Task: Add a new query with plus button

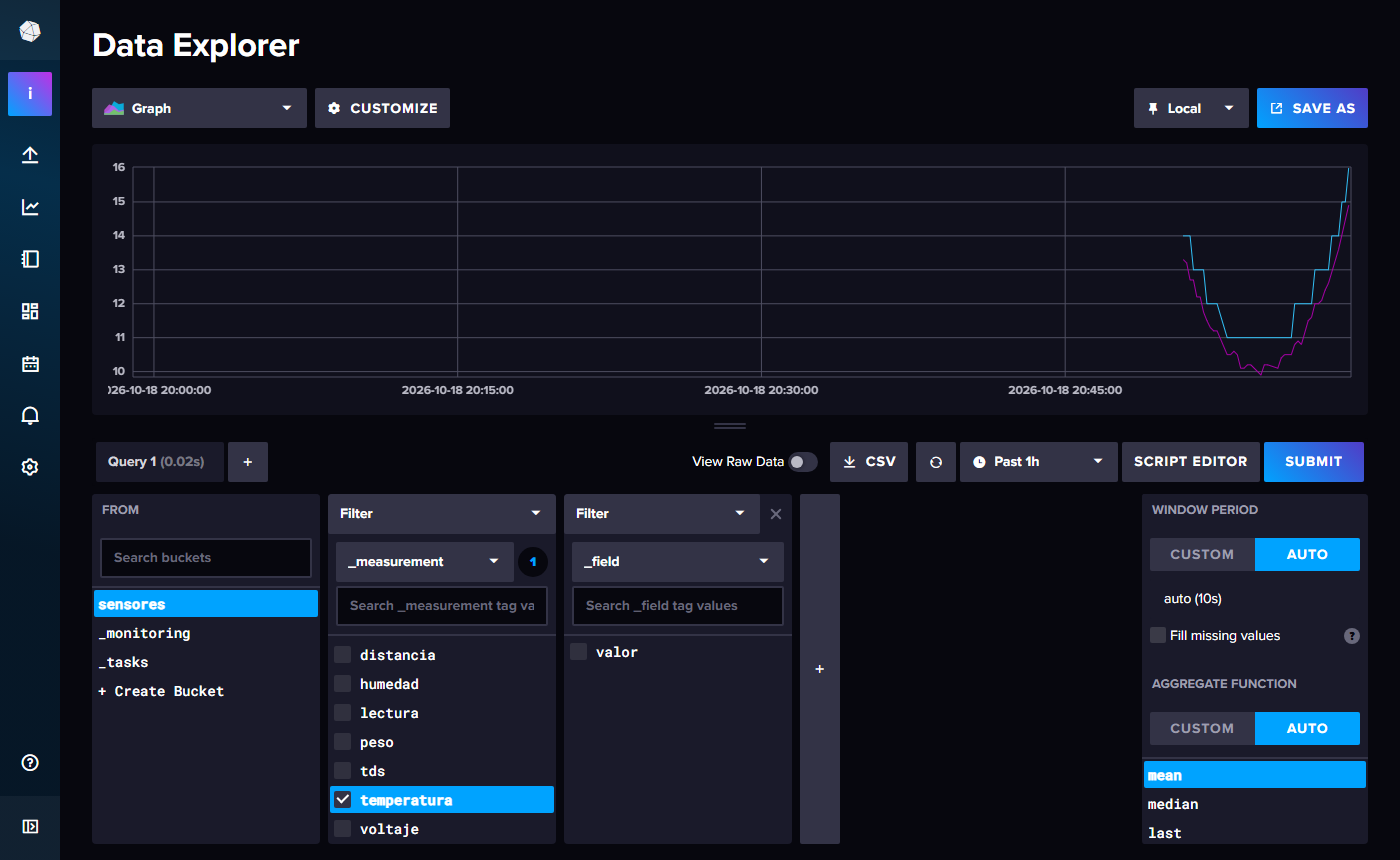Action: (x=248, y=462)
